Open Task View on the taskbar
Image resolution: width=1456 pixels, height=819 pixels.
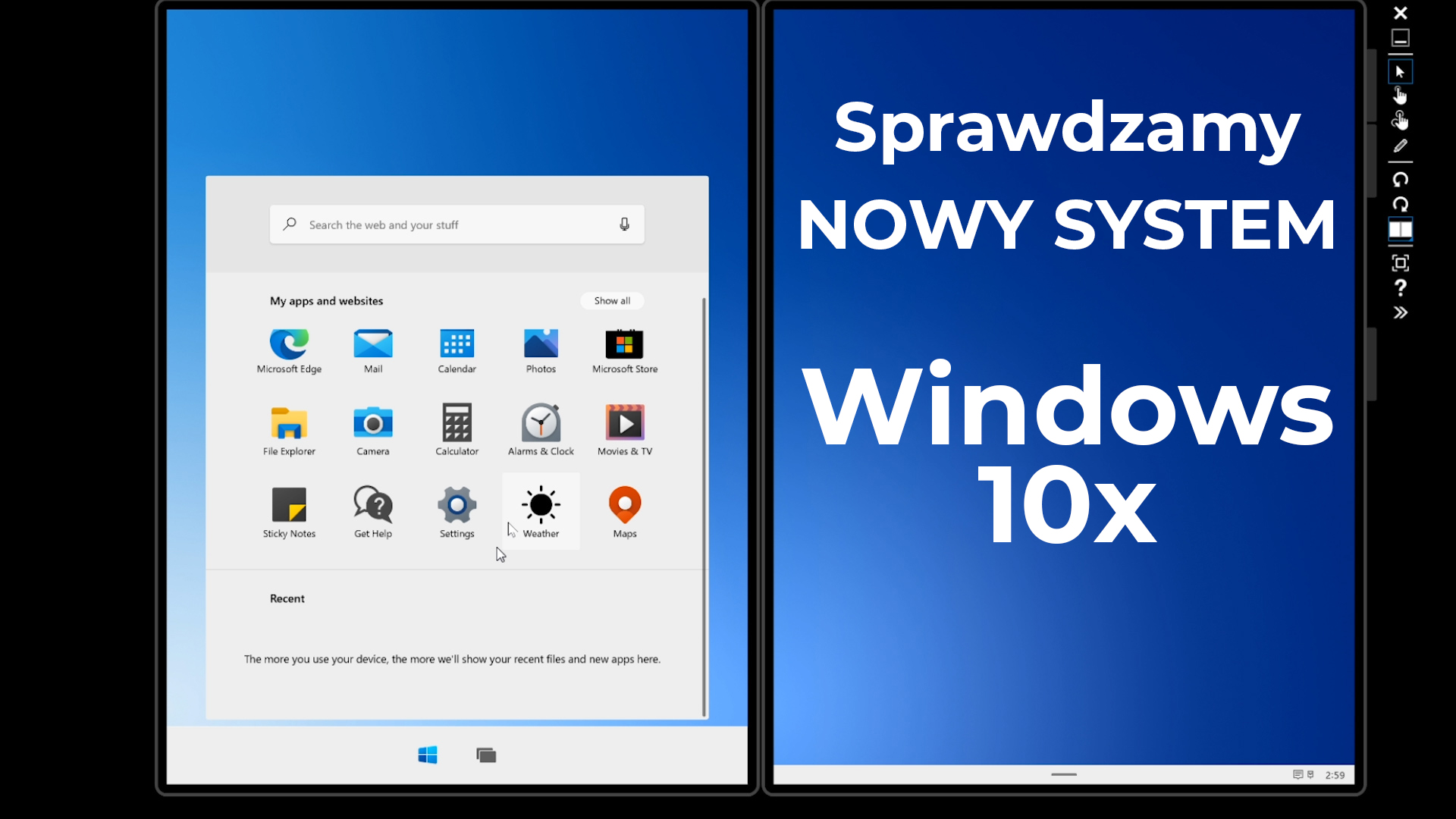(486, 755)
